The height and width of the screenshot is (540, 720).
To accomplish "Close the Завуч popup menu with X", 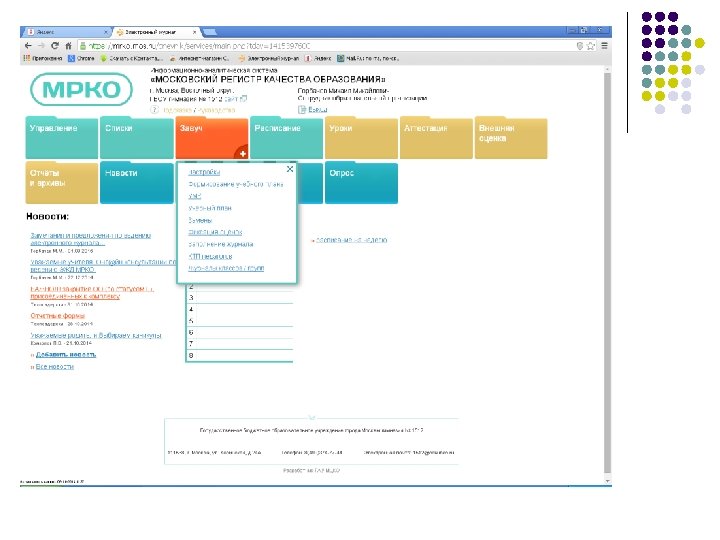I will [x=290, y=169].
